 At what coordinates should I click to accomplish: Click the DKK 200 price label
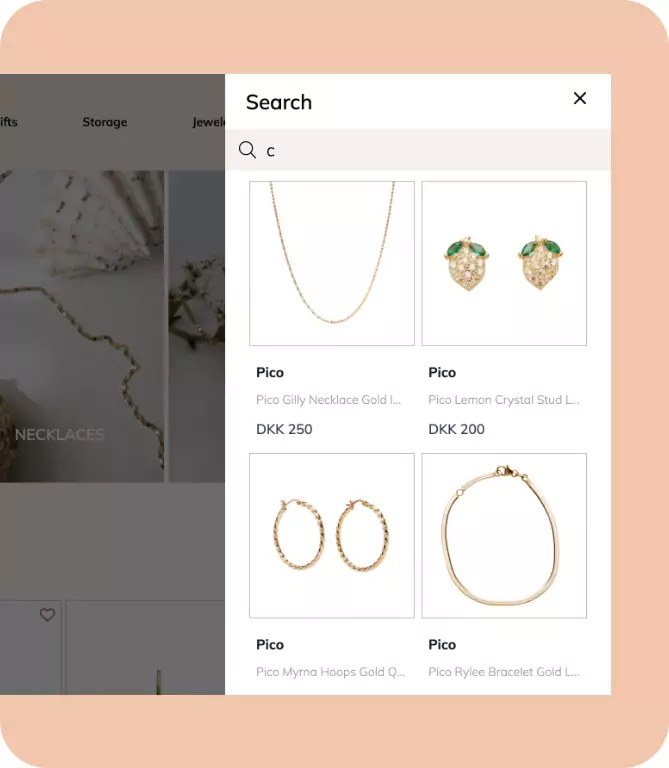pyautogui.click(x=456, y=429)
